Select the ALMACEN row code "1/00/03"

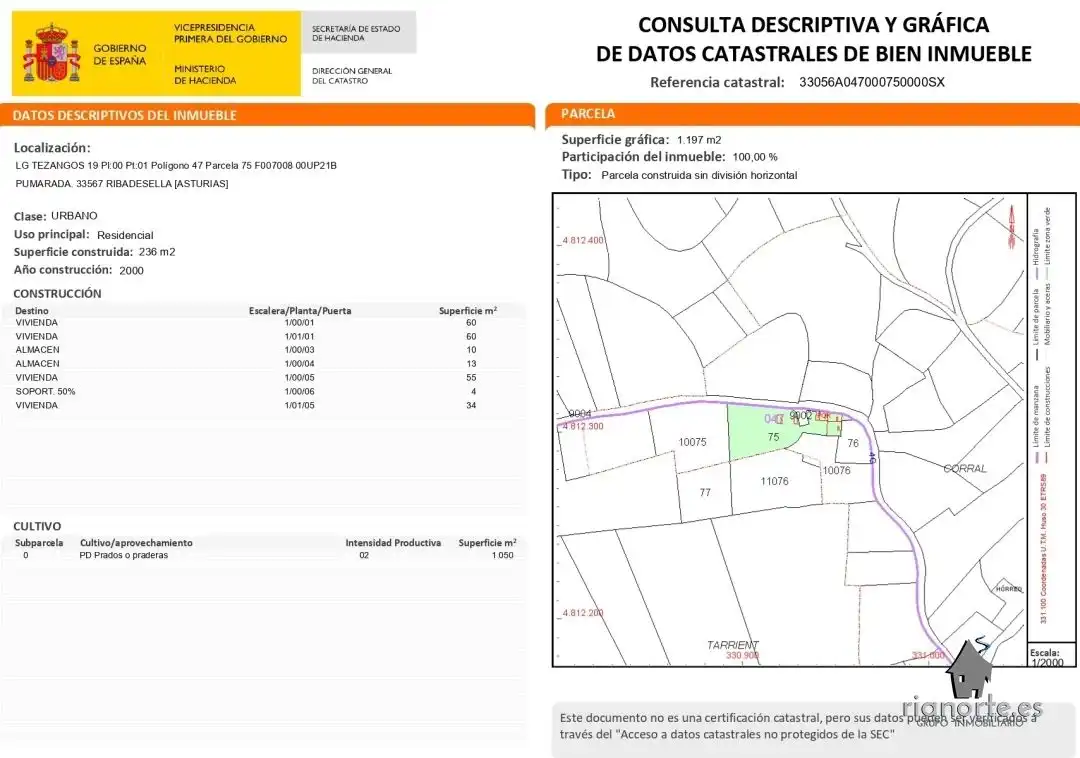(x=299, y=350)
